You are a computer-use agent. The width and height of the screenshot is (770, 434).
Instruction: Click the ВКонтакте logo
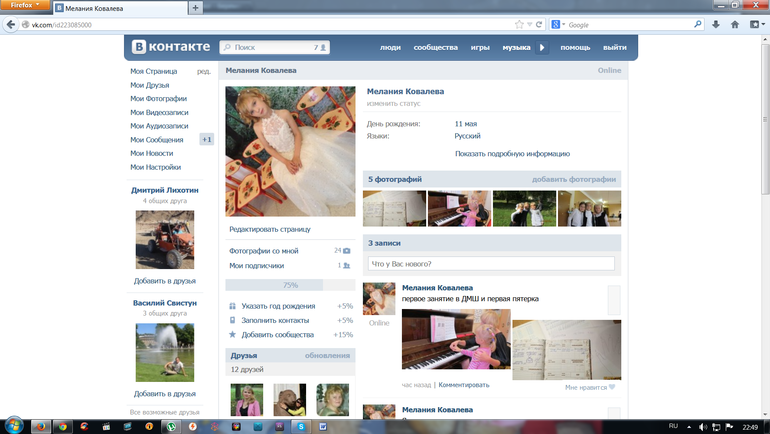(171, 47)
